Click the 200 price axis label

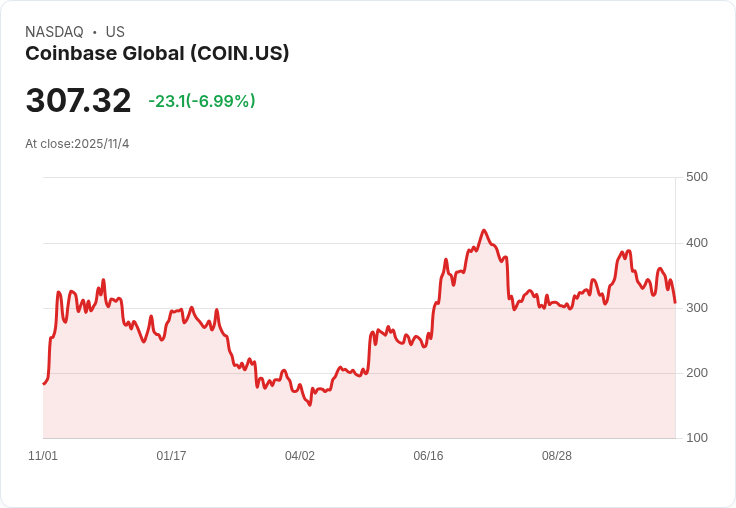coord(697,373)
